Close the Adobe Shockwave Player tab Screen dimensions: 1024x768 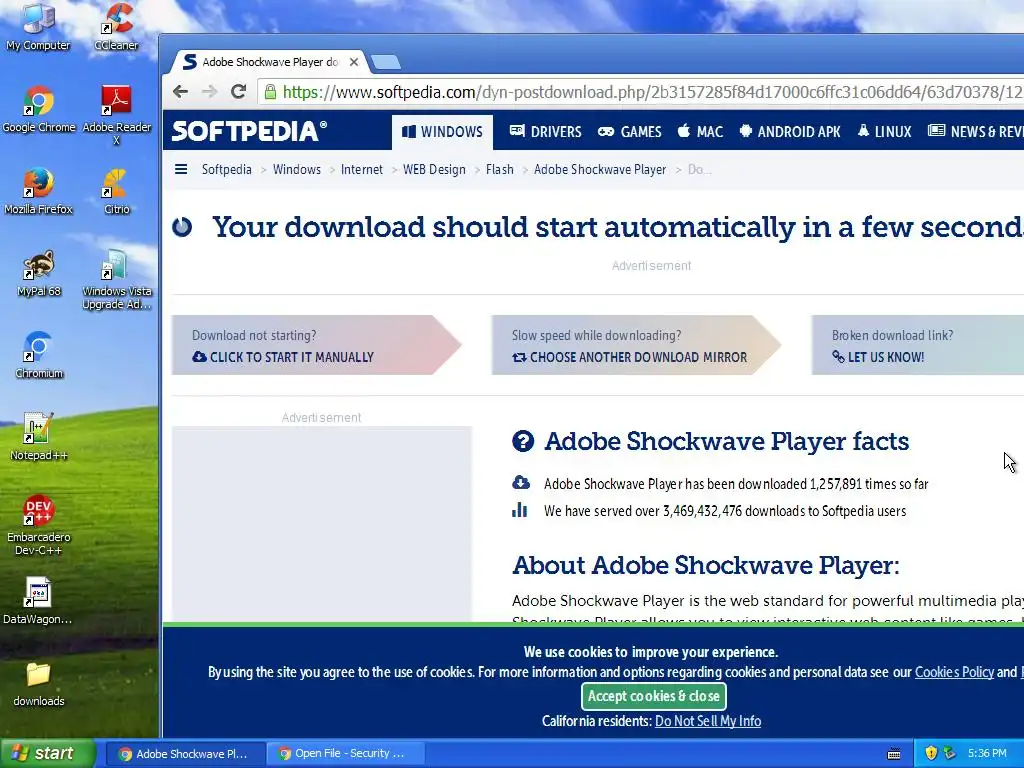coord(354,62)
